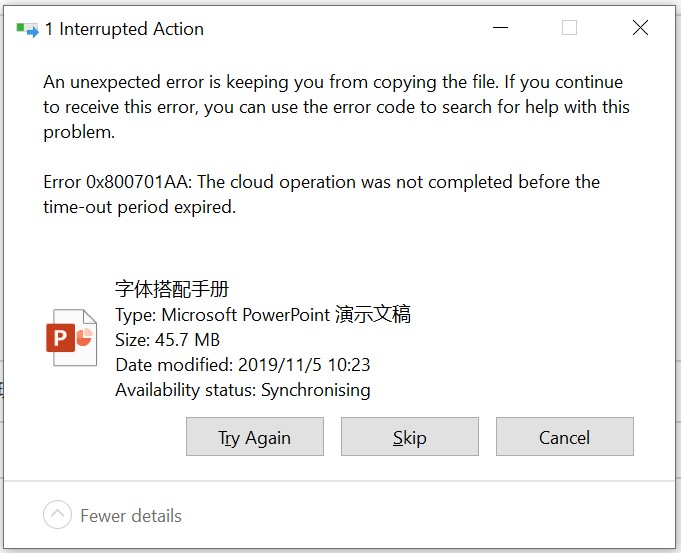
Task: Click the "Date modified" line
Action: 242,365
